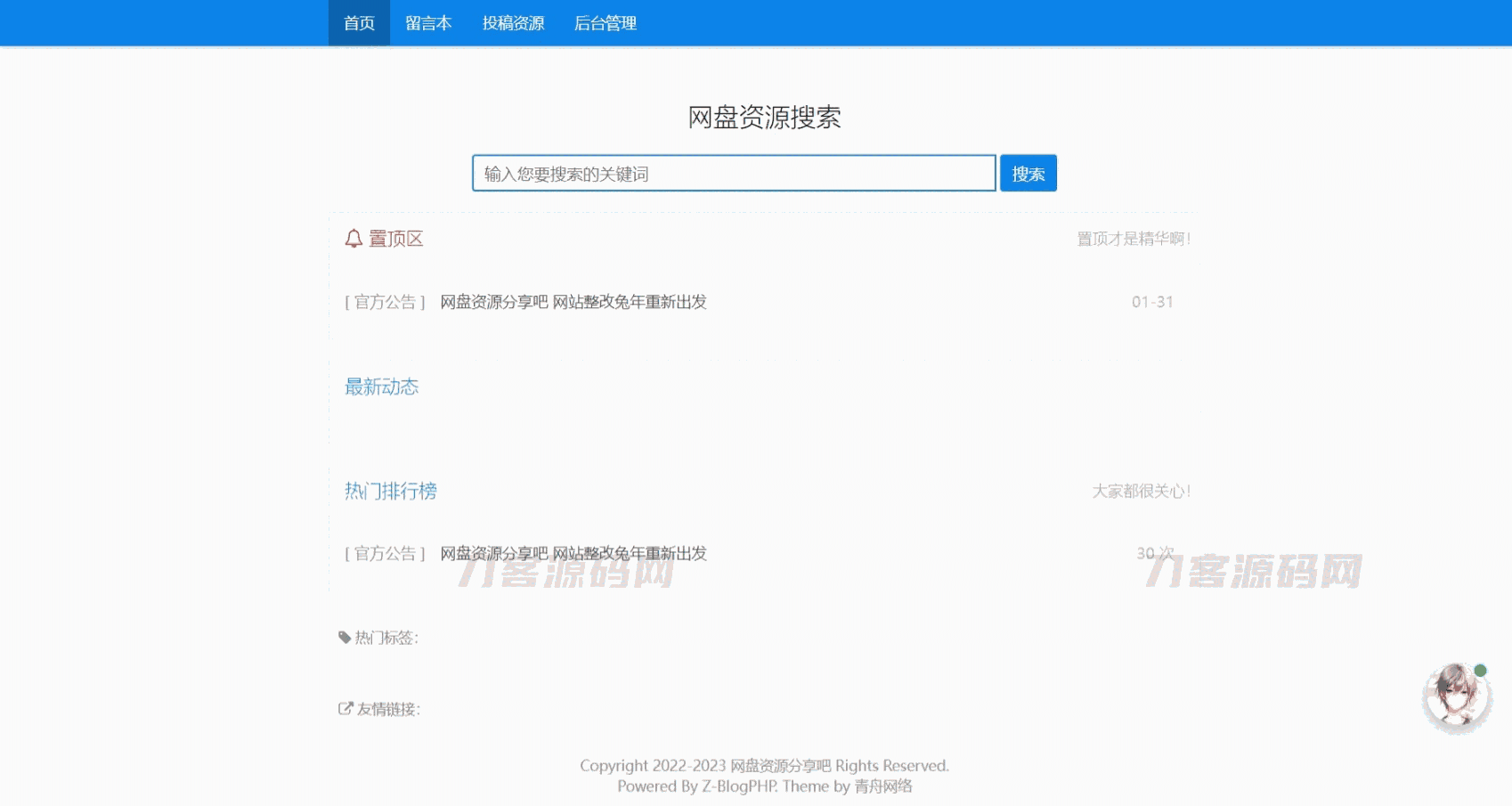Viewport: 1512px width, 806px height.
Task: Click the Z-BlogPHP footer link
Action: [739, 786]
